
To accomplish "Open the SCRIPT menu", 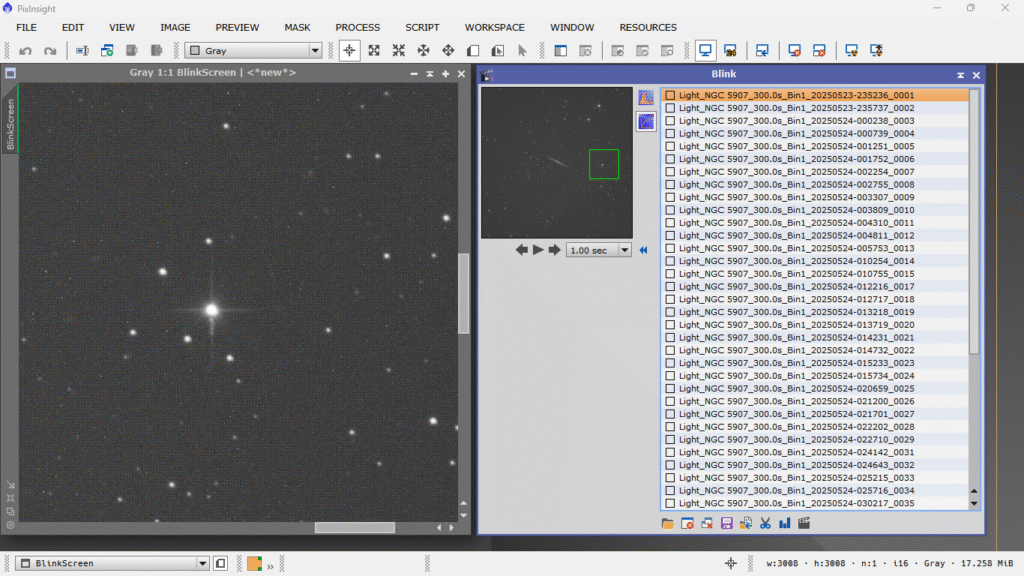I will tap(422, 27).
